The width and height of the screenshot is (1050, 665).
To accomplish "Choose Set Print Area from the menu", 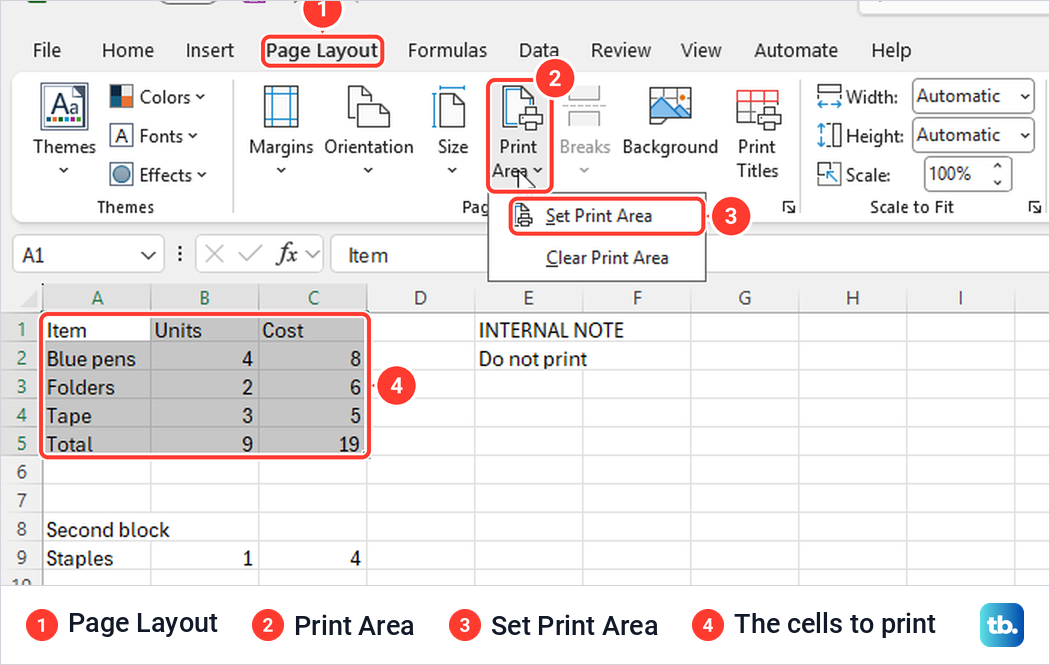I will pyautogui.click(x=607, y=216).
